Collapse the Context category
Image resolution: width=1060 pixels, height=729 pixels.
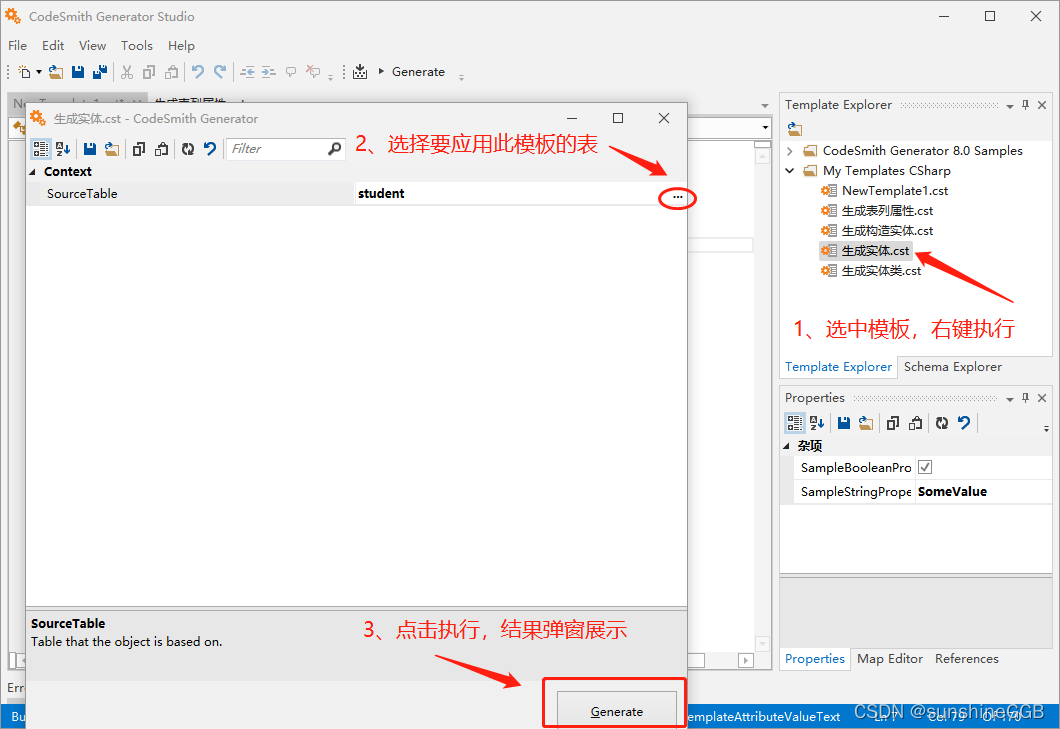[32, 172]
